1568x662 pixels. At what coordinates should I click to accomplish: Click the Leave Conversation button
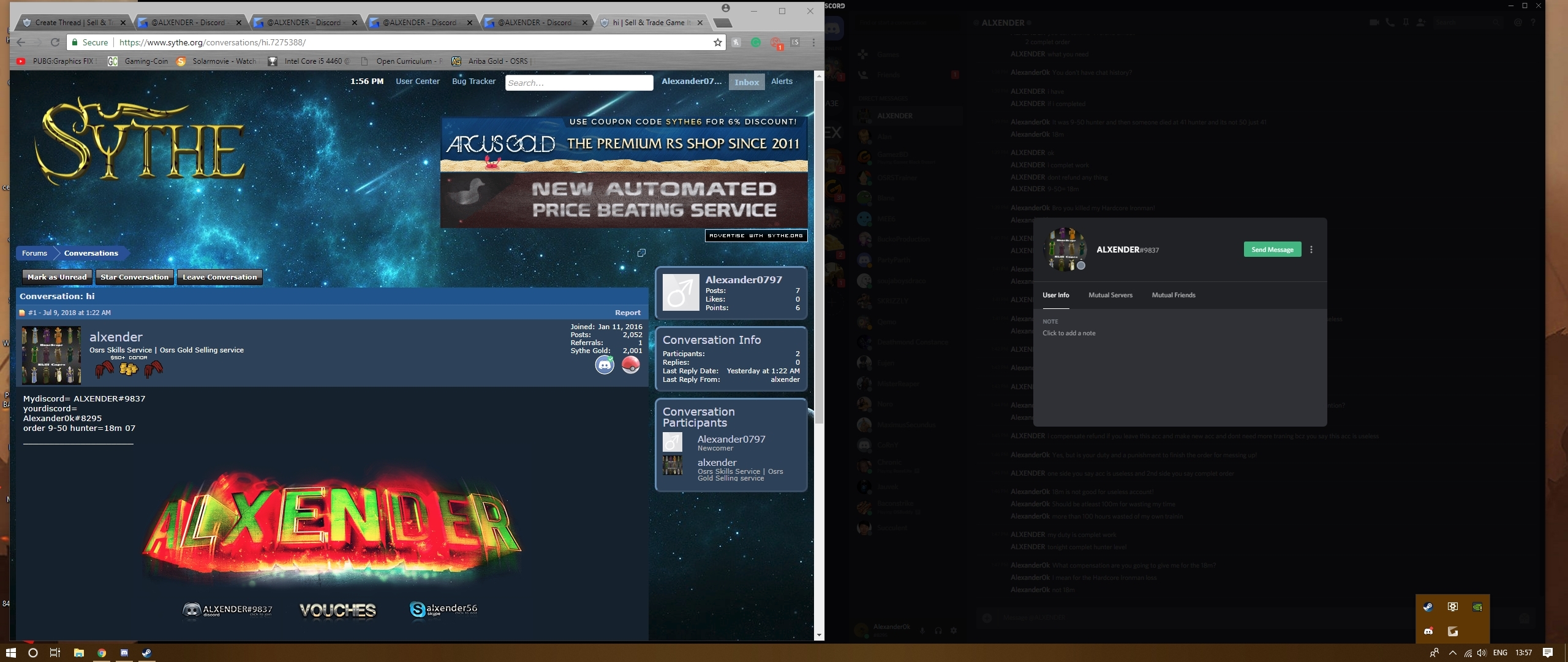[x=219, y=277]
